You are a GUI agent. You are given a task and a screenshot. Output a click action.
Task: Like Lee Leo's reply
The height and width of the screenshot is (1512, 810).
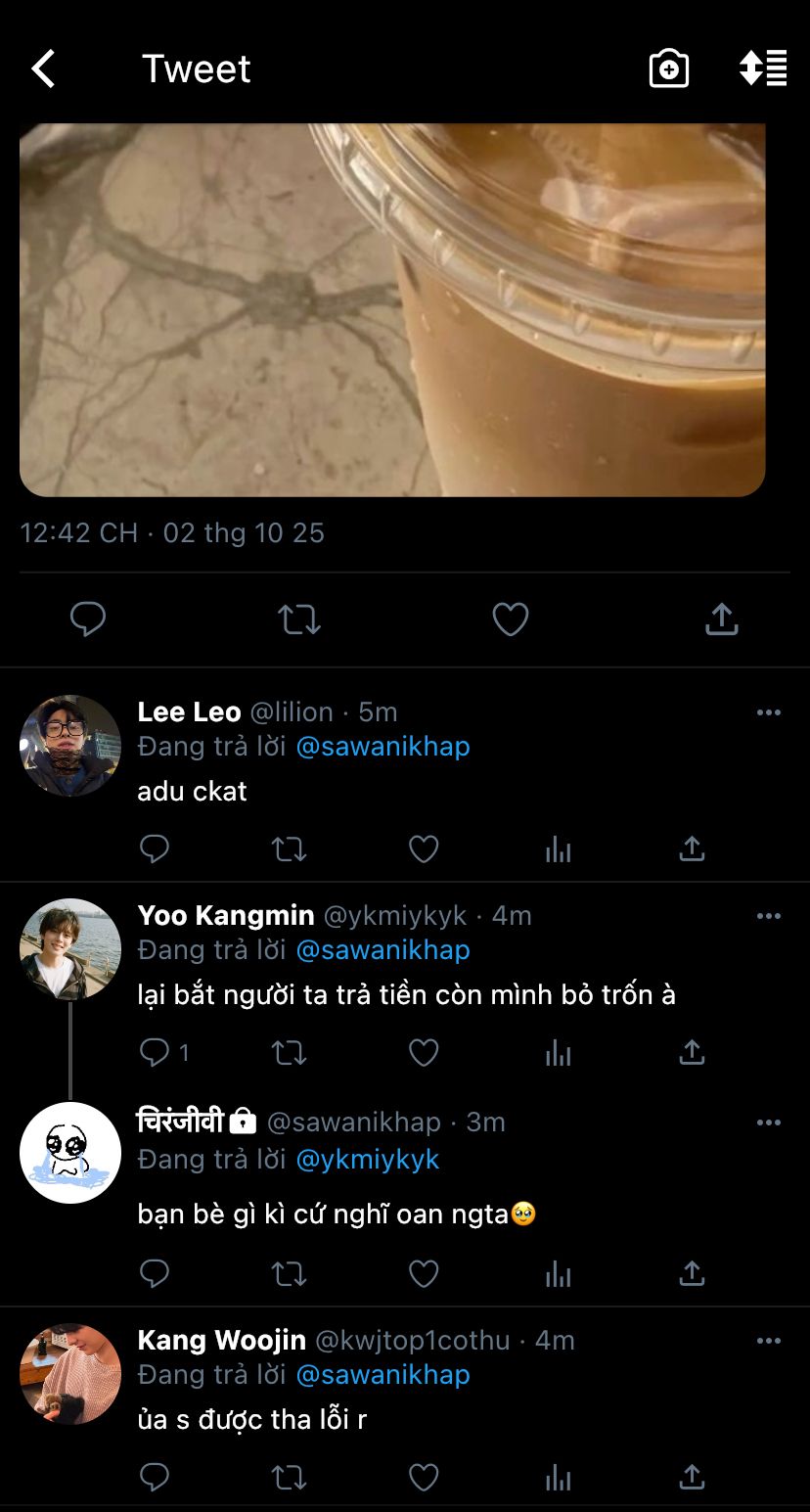click(424, 848)
